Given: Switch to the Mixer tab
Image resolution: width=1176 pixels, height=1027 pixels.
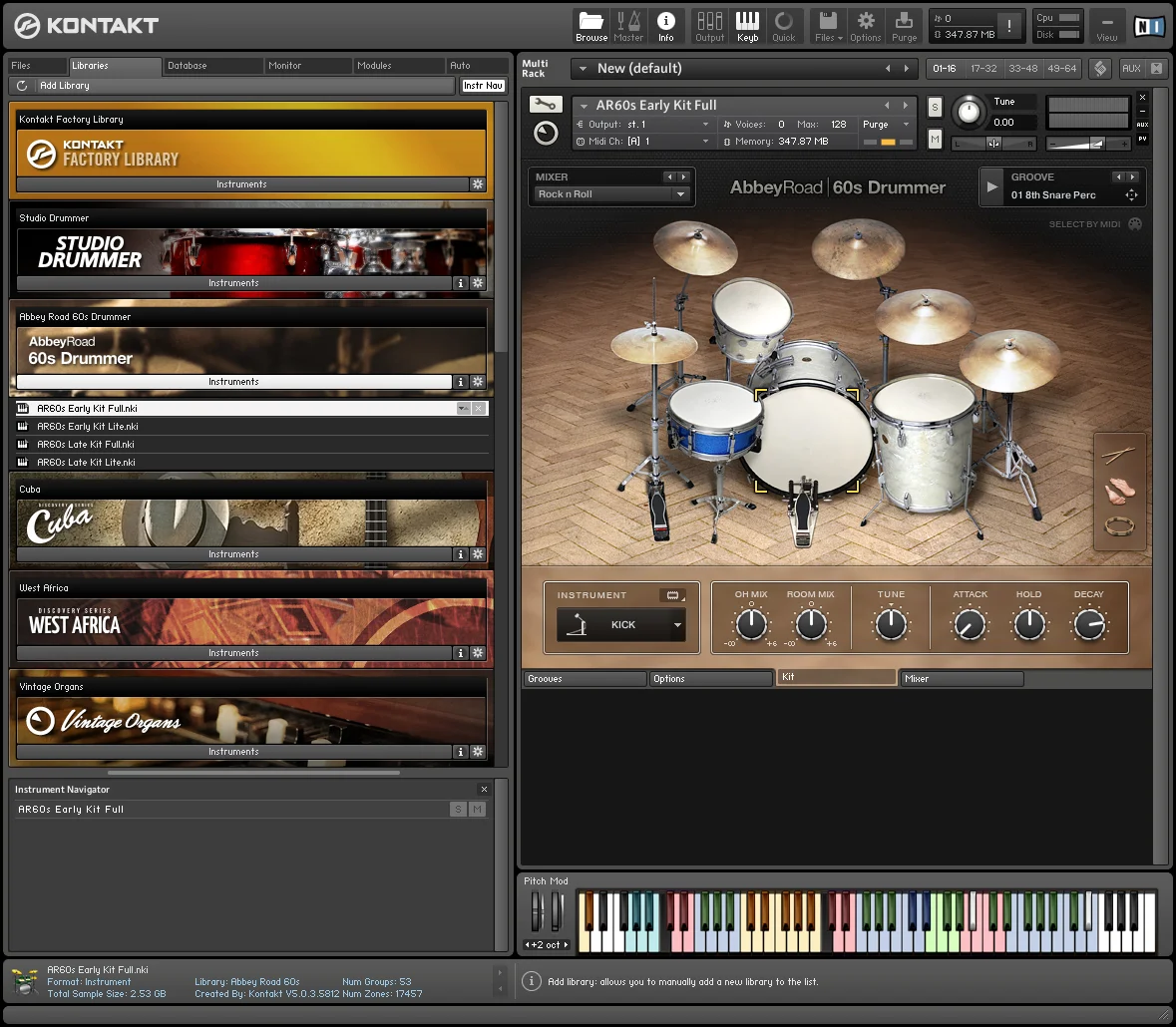Looking at the screenshot, I should click(960, 679).
